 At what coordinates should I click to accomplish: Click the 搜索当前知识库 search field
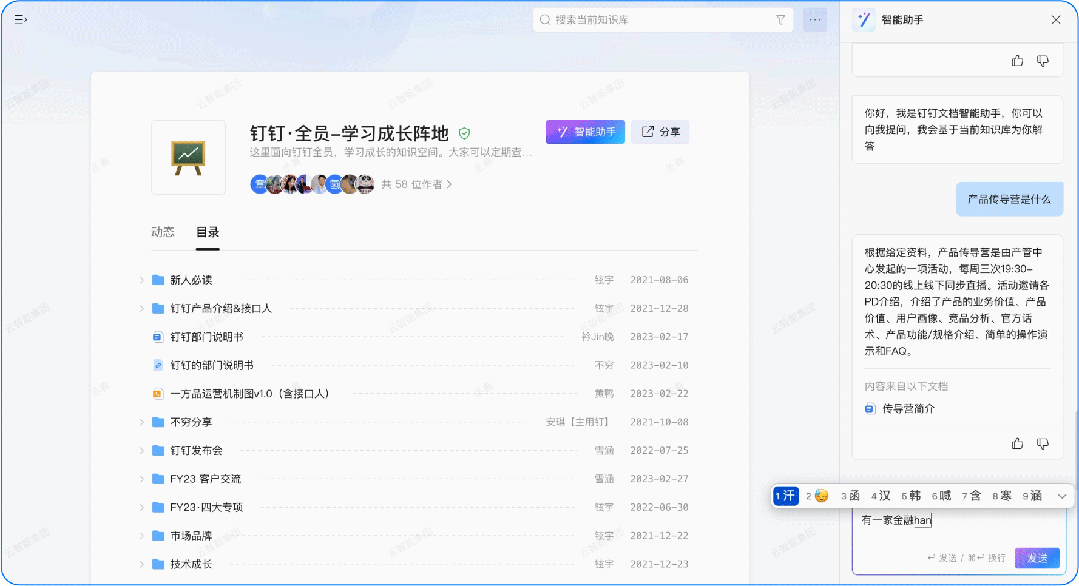[660, 19]
